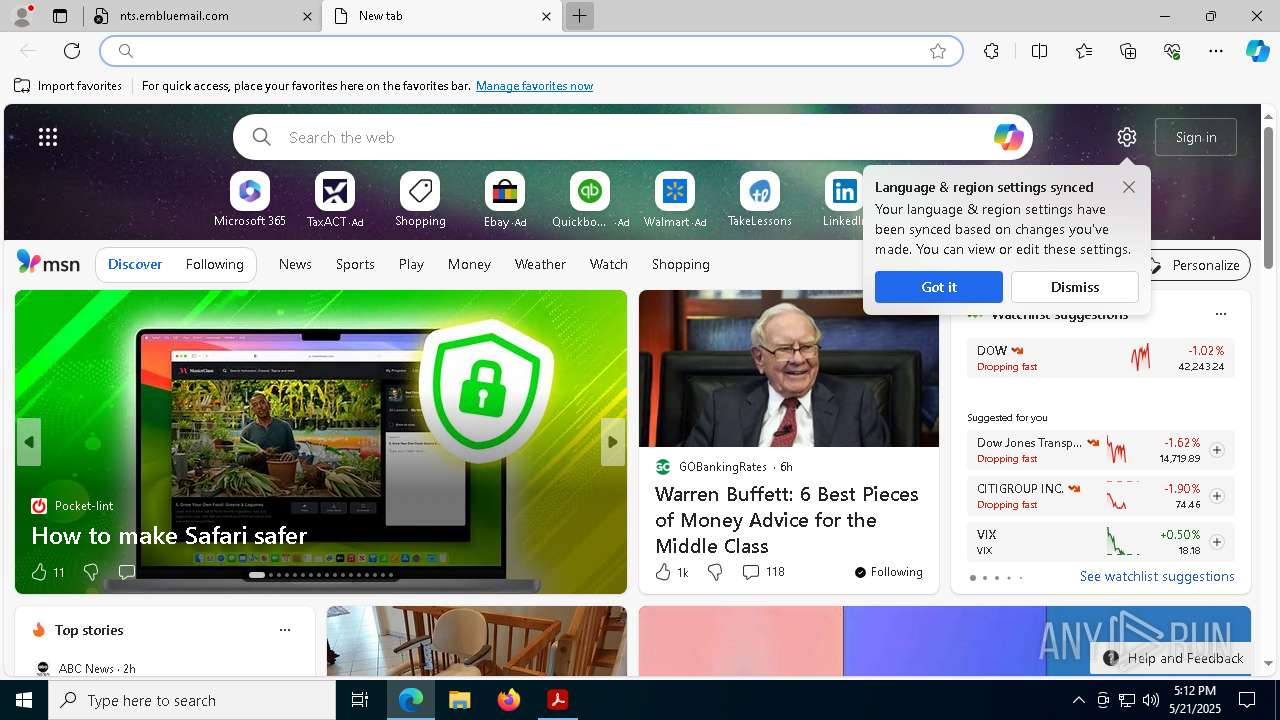The image size is (1280, 720).
Task: Select the Following tab
Action: pos(215,265)
